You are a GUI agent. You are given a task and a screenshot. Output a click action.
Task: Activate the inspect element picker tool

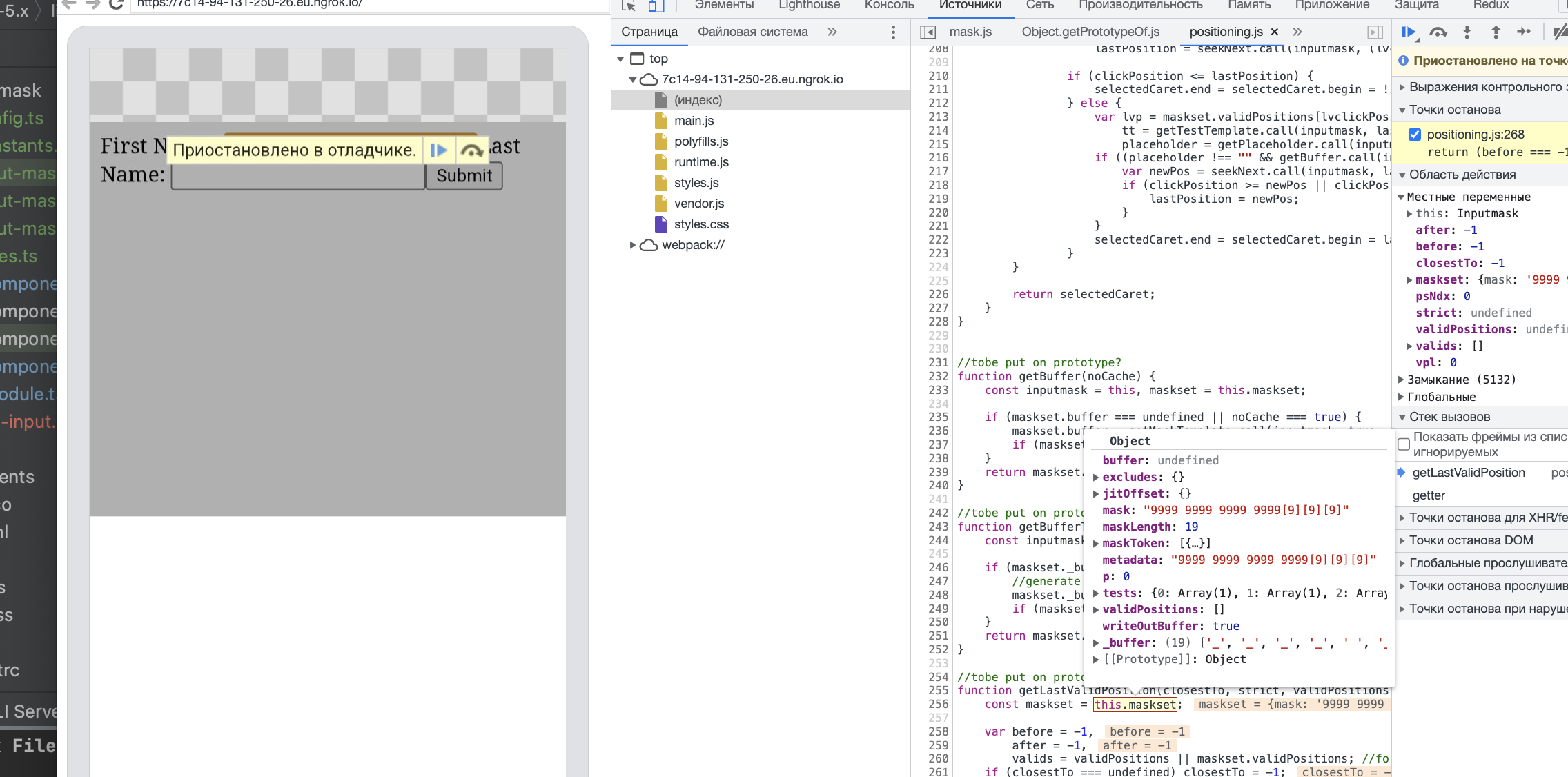(x=629, y=7)
